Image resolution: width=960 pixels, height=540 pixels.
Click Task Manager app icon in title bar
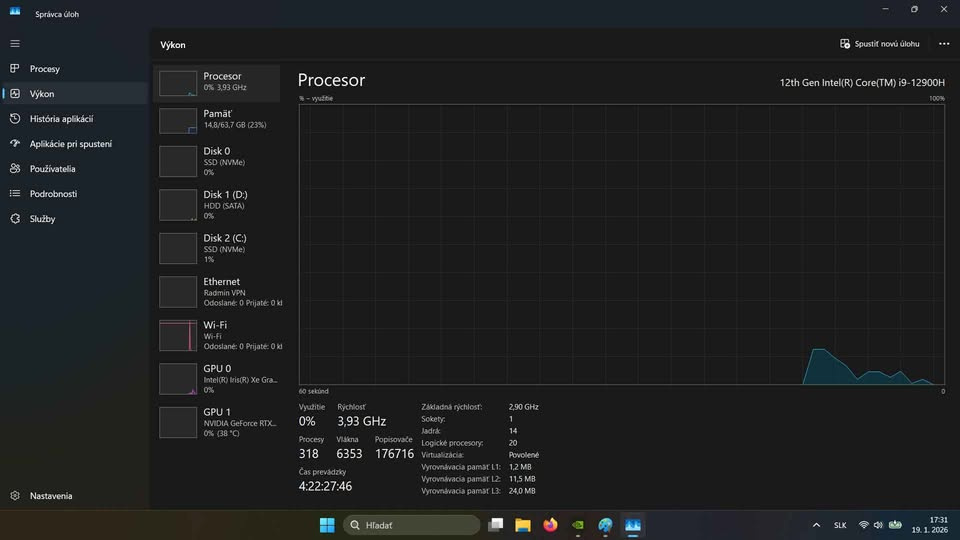pos(15,12)
